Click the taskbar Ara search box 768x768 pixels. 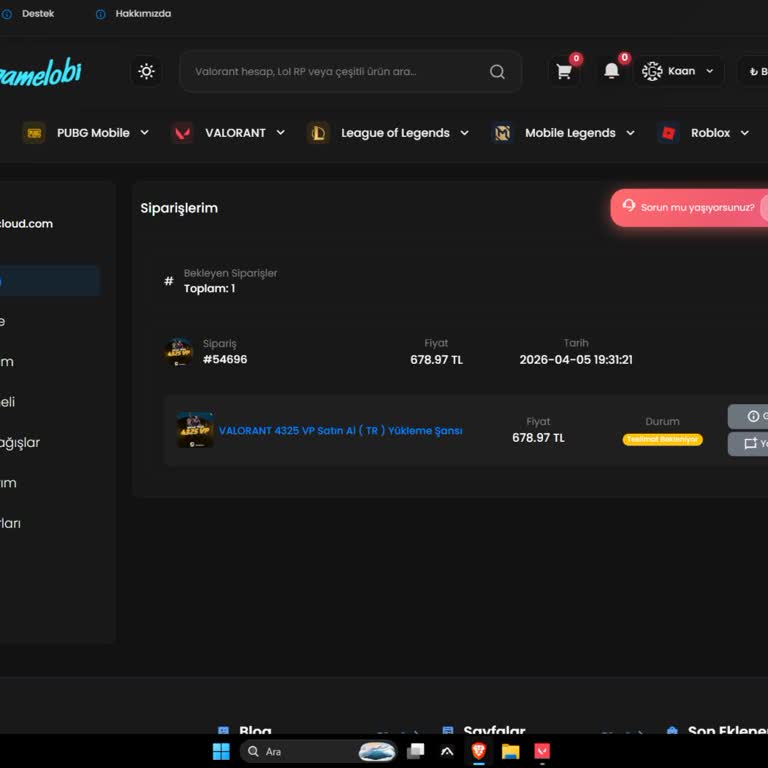pos(317,751)
